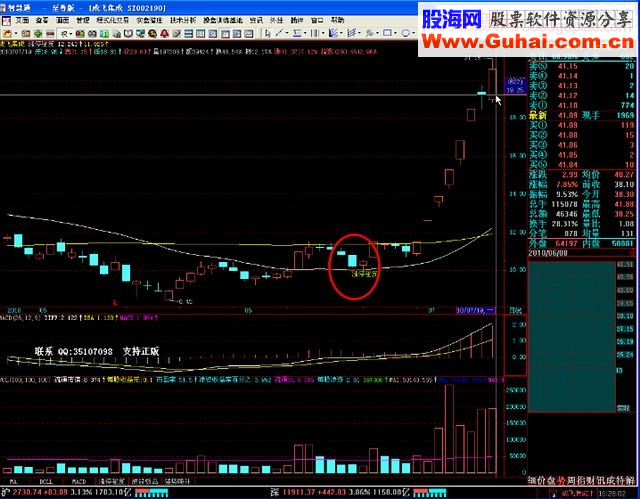640x499 pixels.
Task: Open the dropdown arrow beside the home icon
Action: click(x=16, y=33)
